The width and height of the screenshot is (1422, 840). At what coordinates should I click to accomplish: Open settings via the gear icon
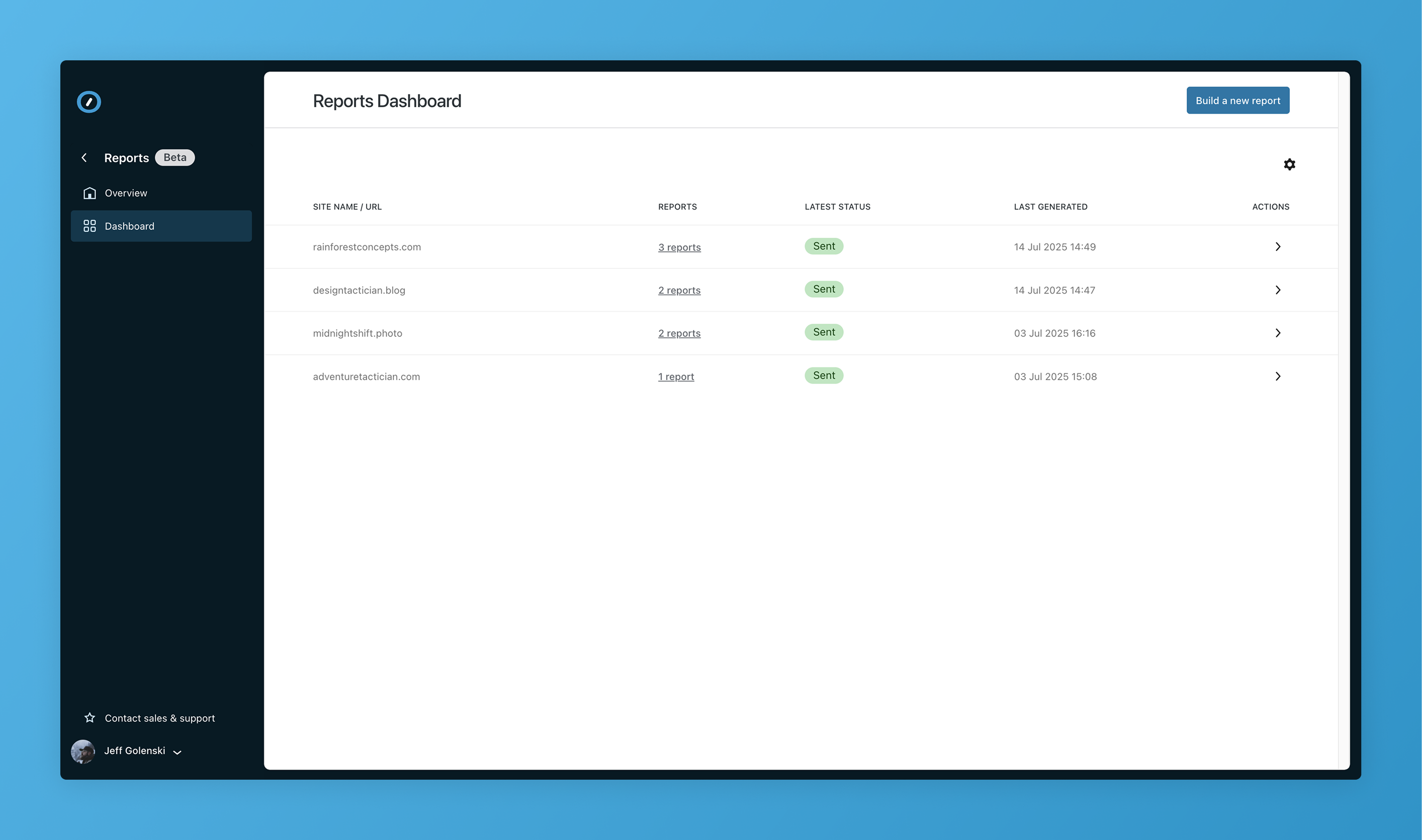coord(1289,165)
